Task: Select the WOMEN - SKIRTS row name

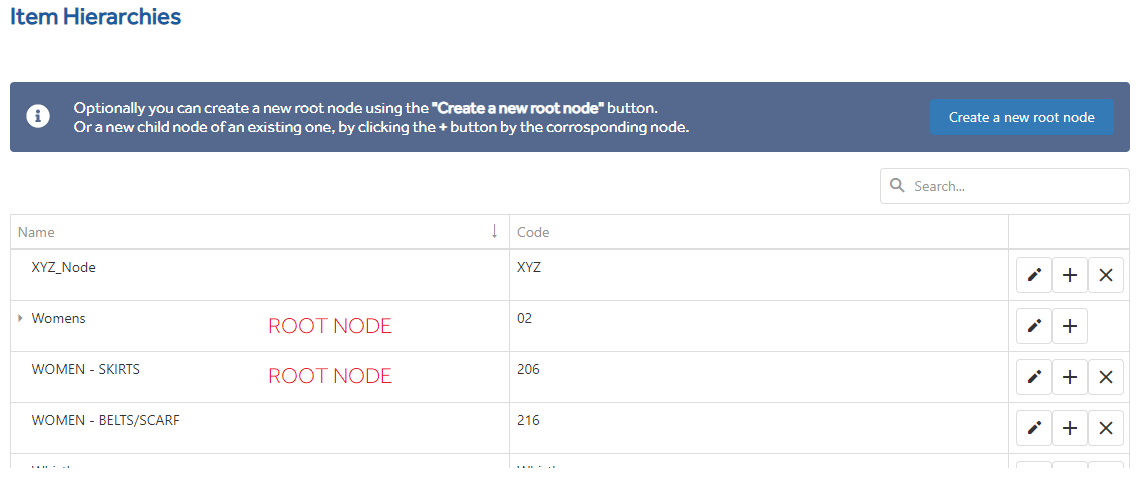Action: tap(85, 369)
